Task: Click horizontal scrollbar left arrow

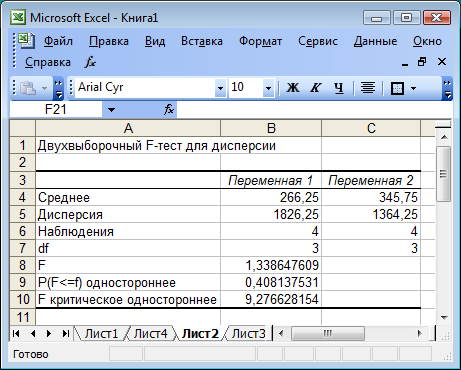Action: click(x=281, y=333)
